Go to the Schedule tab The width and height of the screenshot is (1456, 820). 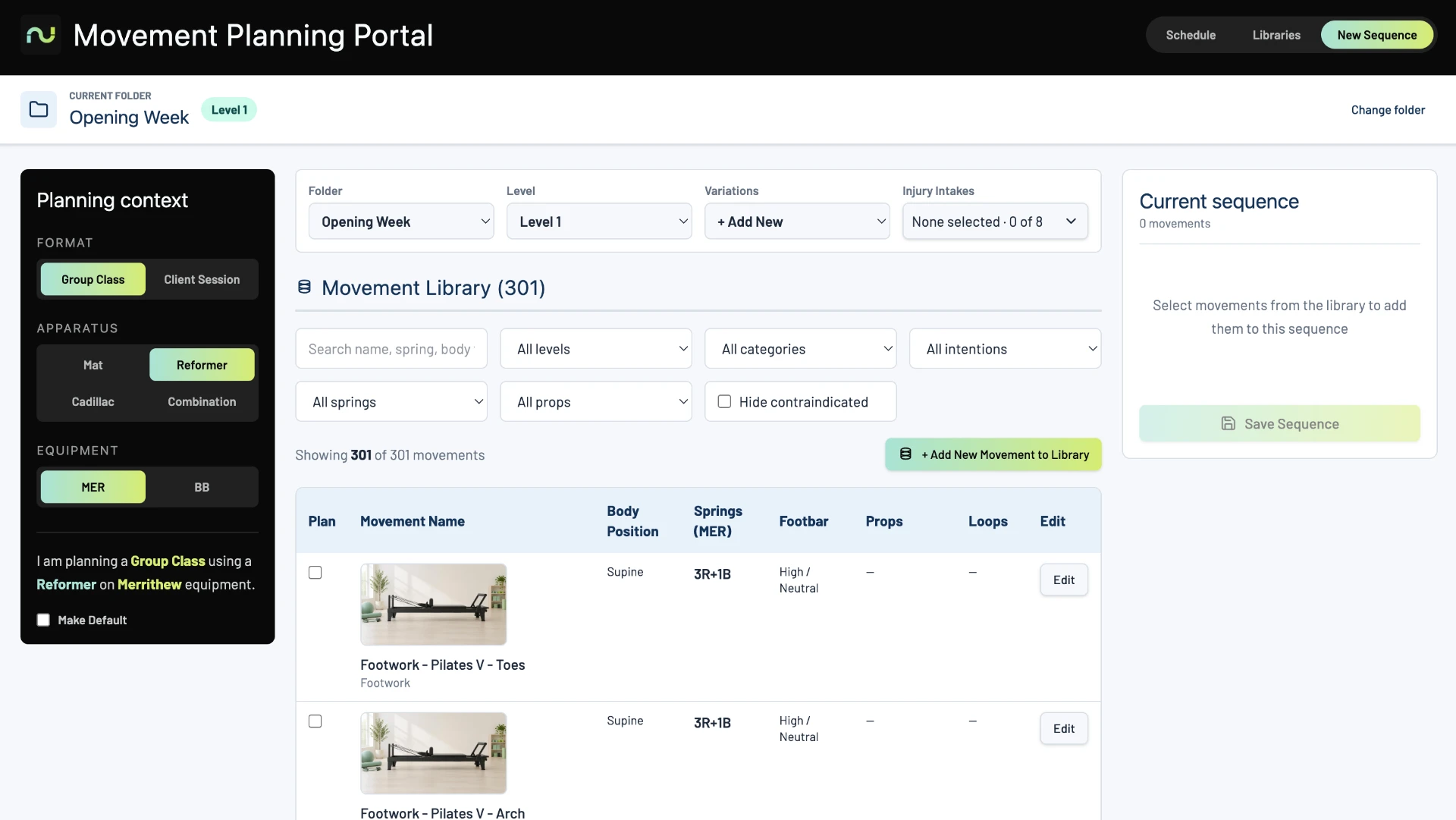point(1191,35)
